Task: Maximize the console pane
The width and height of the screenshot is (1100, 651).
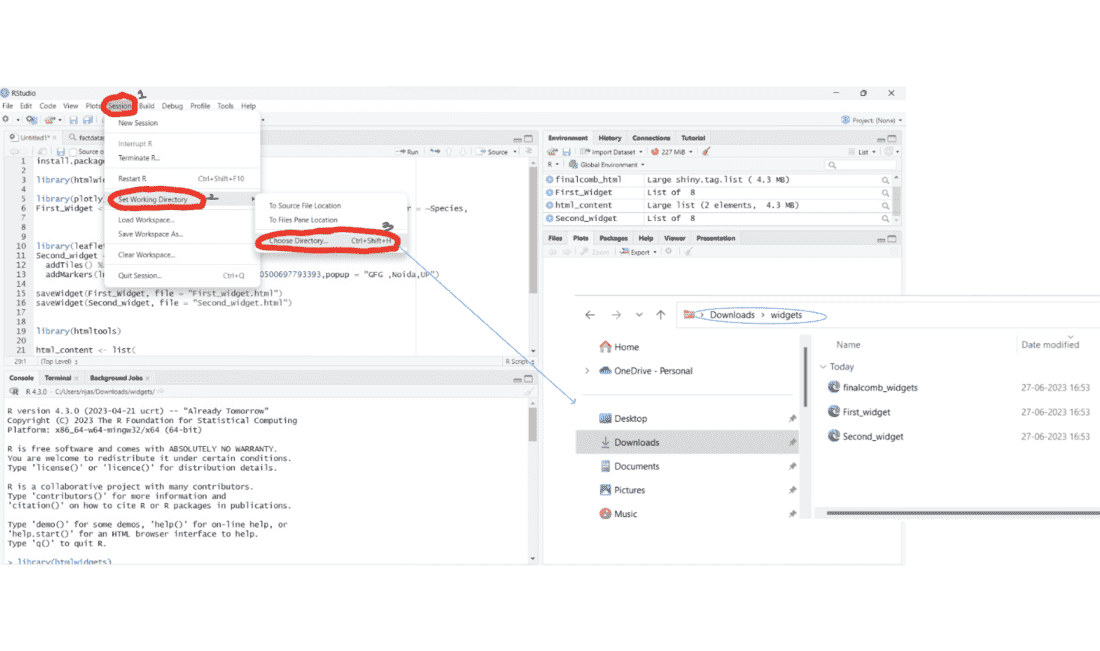Action: [528, 379]
